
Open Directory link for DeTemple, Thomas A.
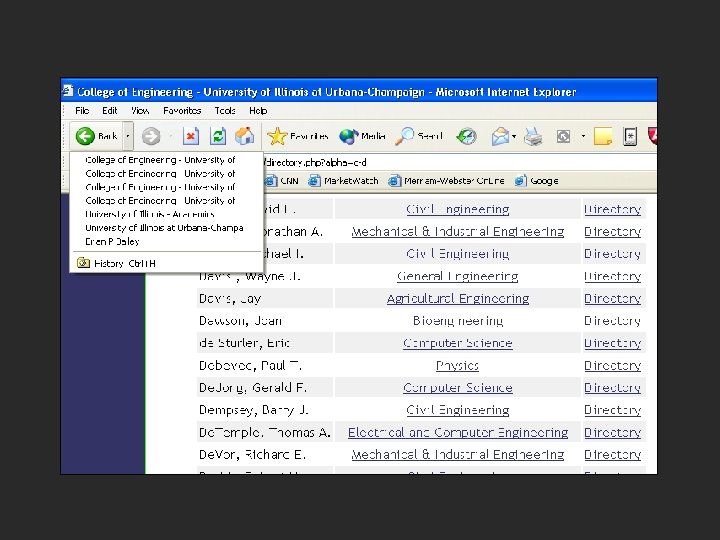(x=612, y=433)
